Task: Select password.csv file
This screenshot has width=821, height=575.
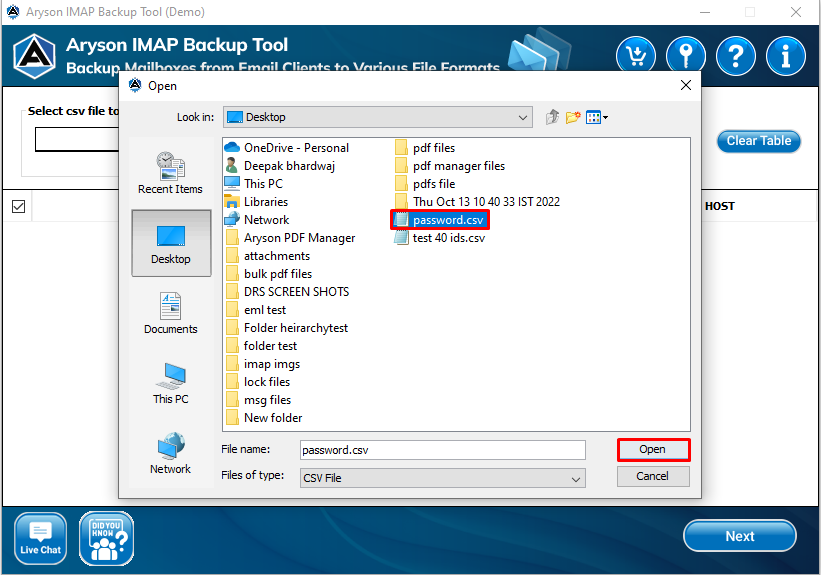Action: pos(440,219)
